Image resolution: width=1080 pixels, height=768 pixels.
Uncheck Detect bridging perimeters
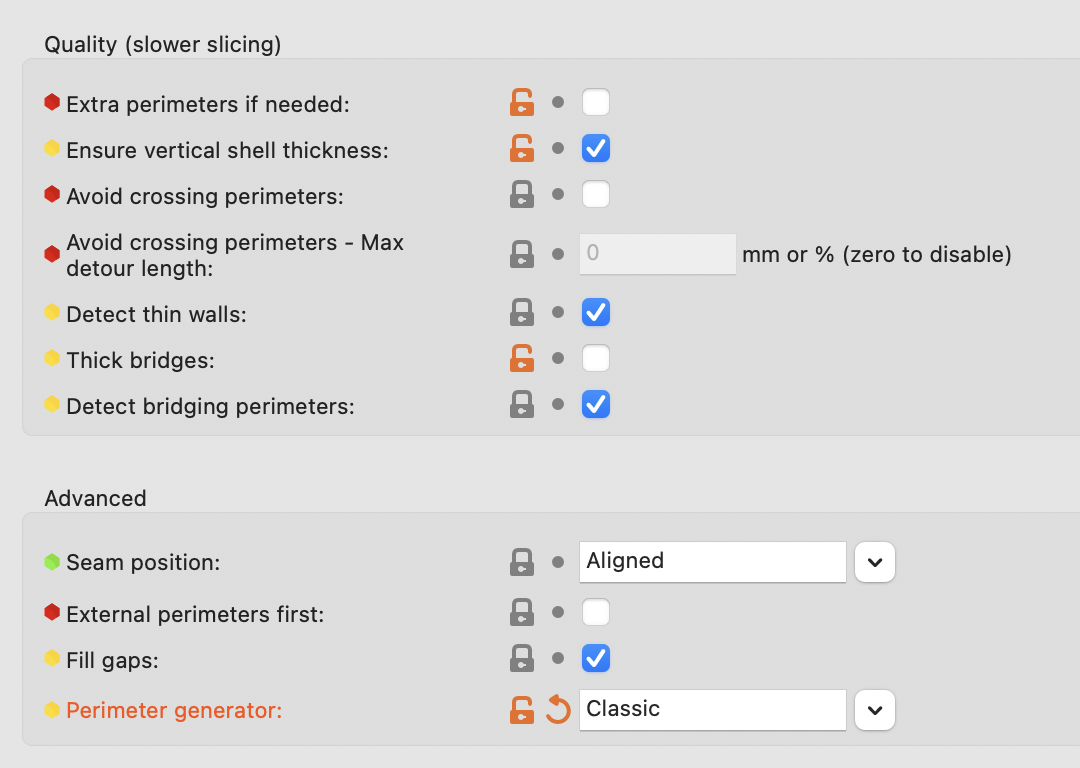595,404
